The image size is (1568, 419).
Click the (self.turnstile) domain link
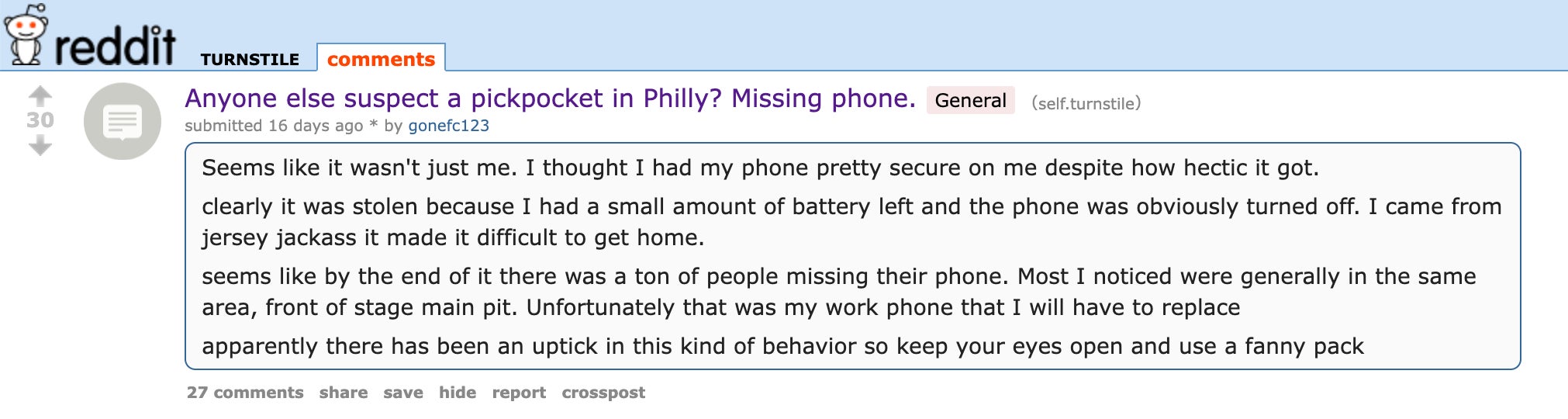pos(1086,103)
